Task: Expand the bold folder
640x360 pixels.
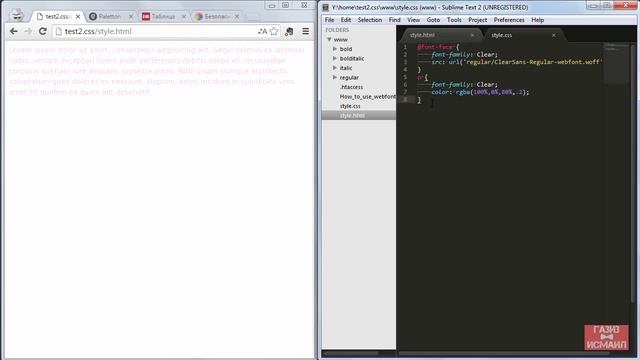Action: click(x=335, y=49)
